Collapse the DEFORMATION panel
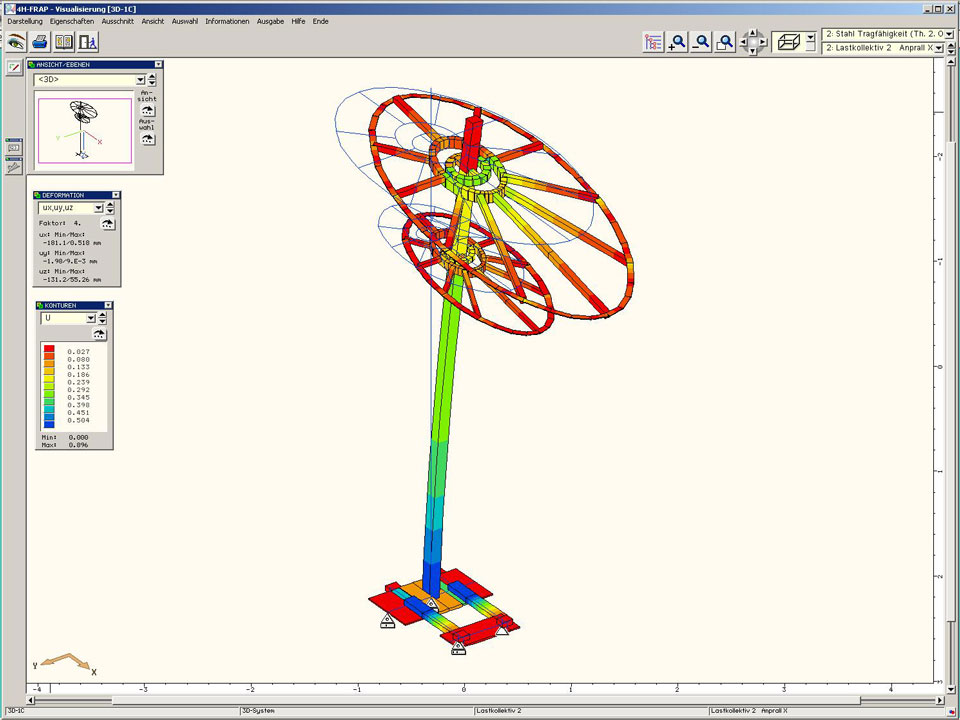This screenshot has height=720, width=960. coord(116,195)
